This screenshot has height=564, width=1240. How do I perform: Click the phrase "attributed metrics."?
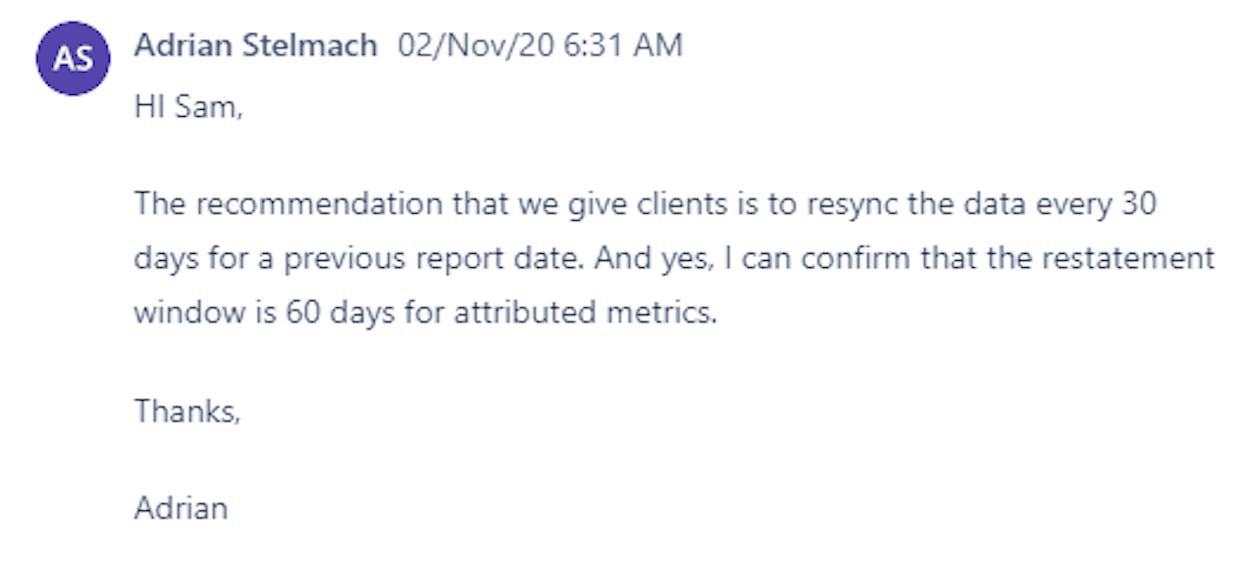(586, 312)
